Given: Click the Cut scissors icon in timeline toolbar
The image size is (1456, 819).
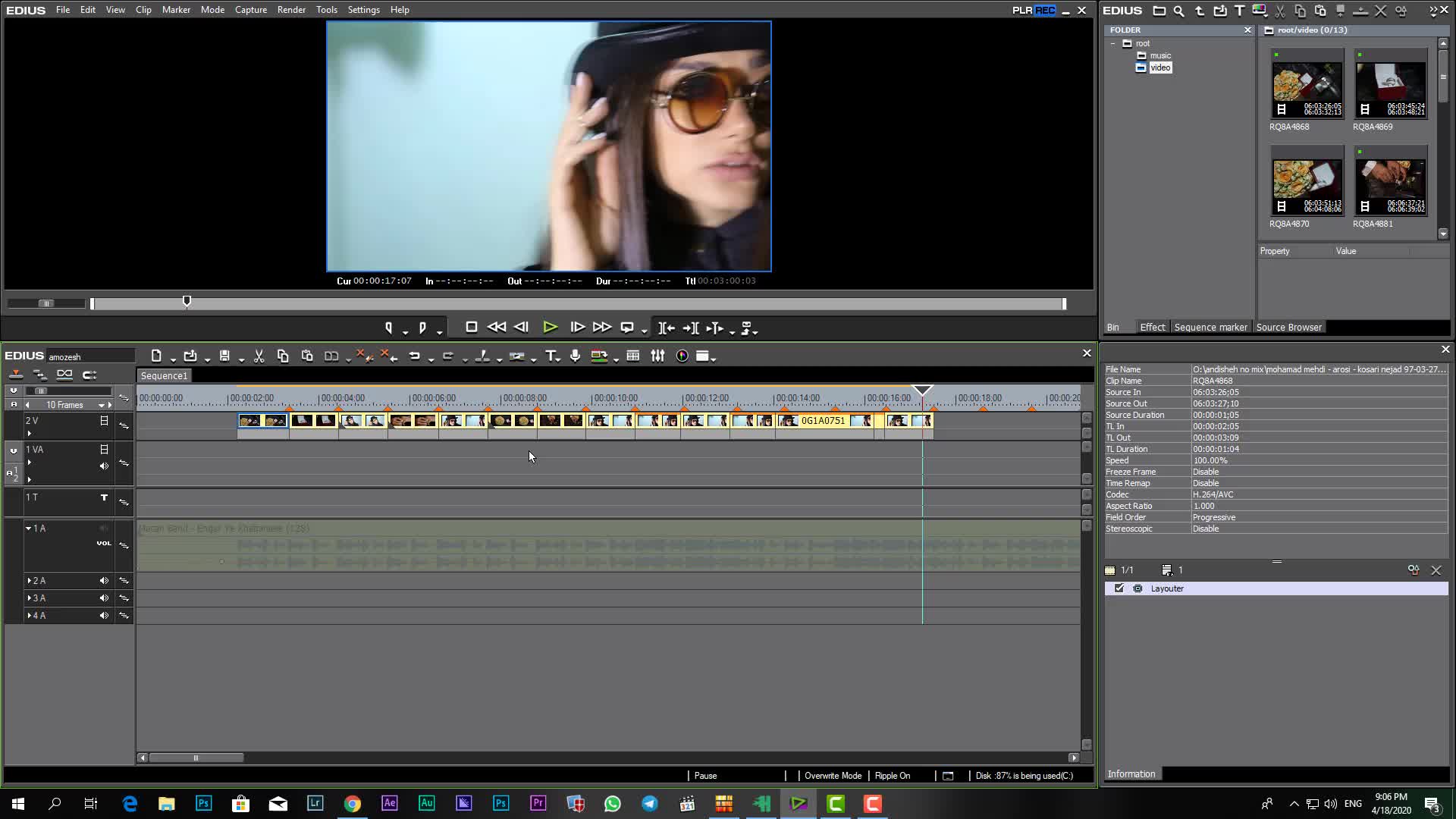Looking at the screenshot, I should coord(259,356).
